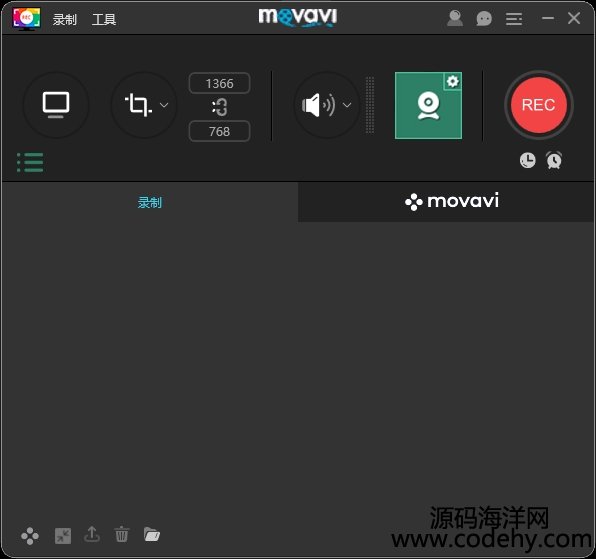Open user account profile icon
Screen dimensions: 596x559
pyautogui.click(x=455, y=18)
